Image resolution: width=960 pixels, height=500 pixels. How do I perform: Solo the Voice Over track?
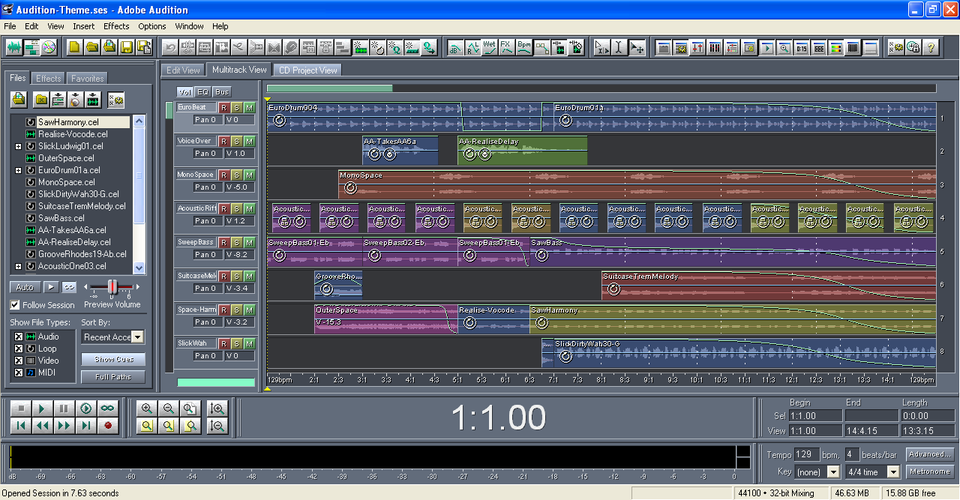pos(237,140)
